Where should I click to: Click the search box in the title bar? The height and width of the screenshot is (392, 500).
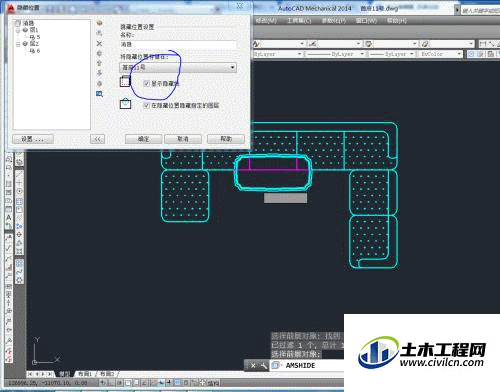480,11
